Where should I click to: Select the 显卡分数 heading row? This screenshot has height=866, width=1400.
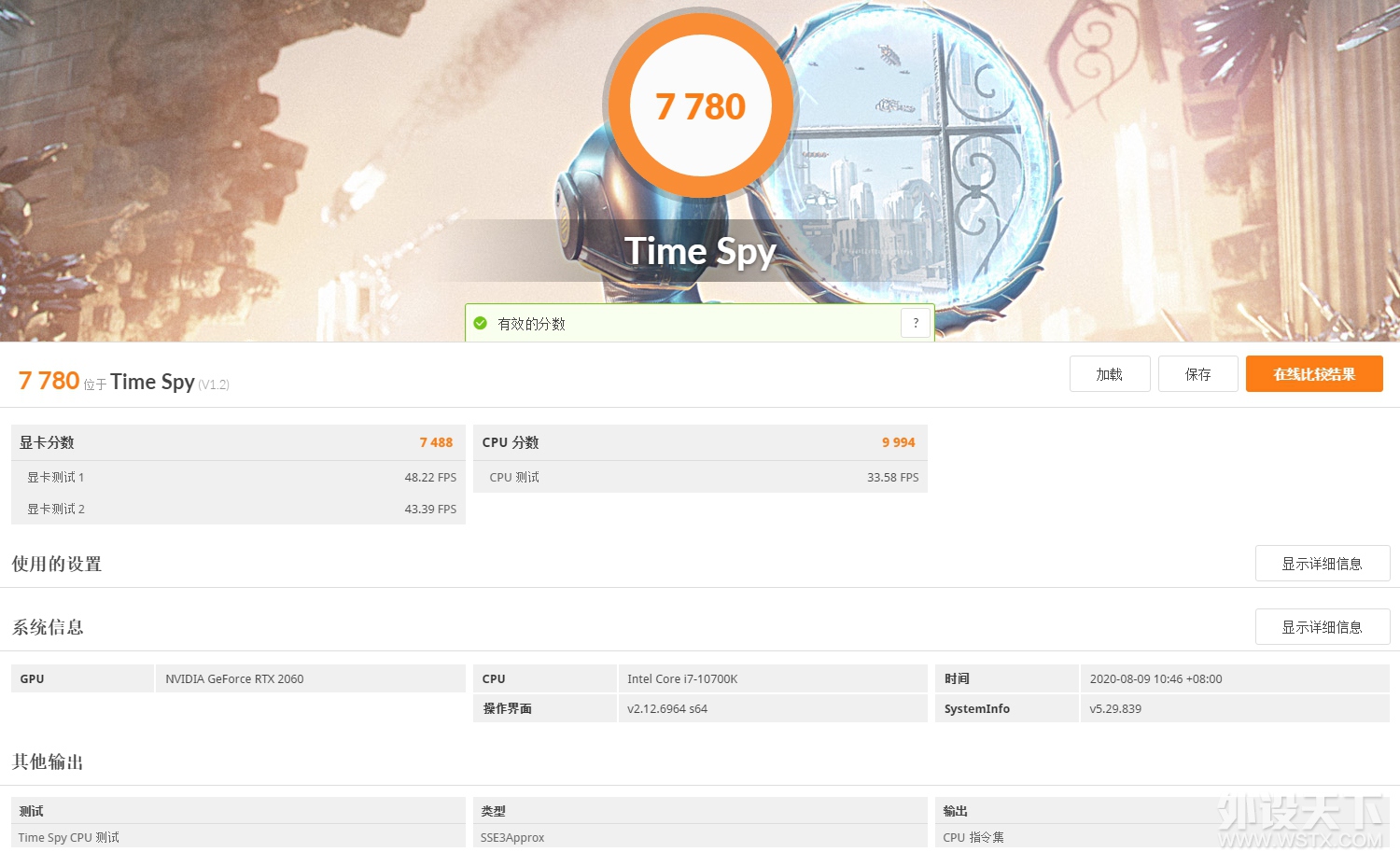coord(238,442)
